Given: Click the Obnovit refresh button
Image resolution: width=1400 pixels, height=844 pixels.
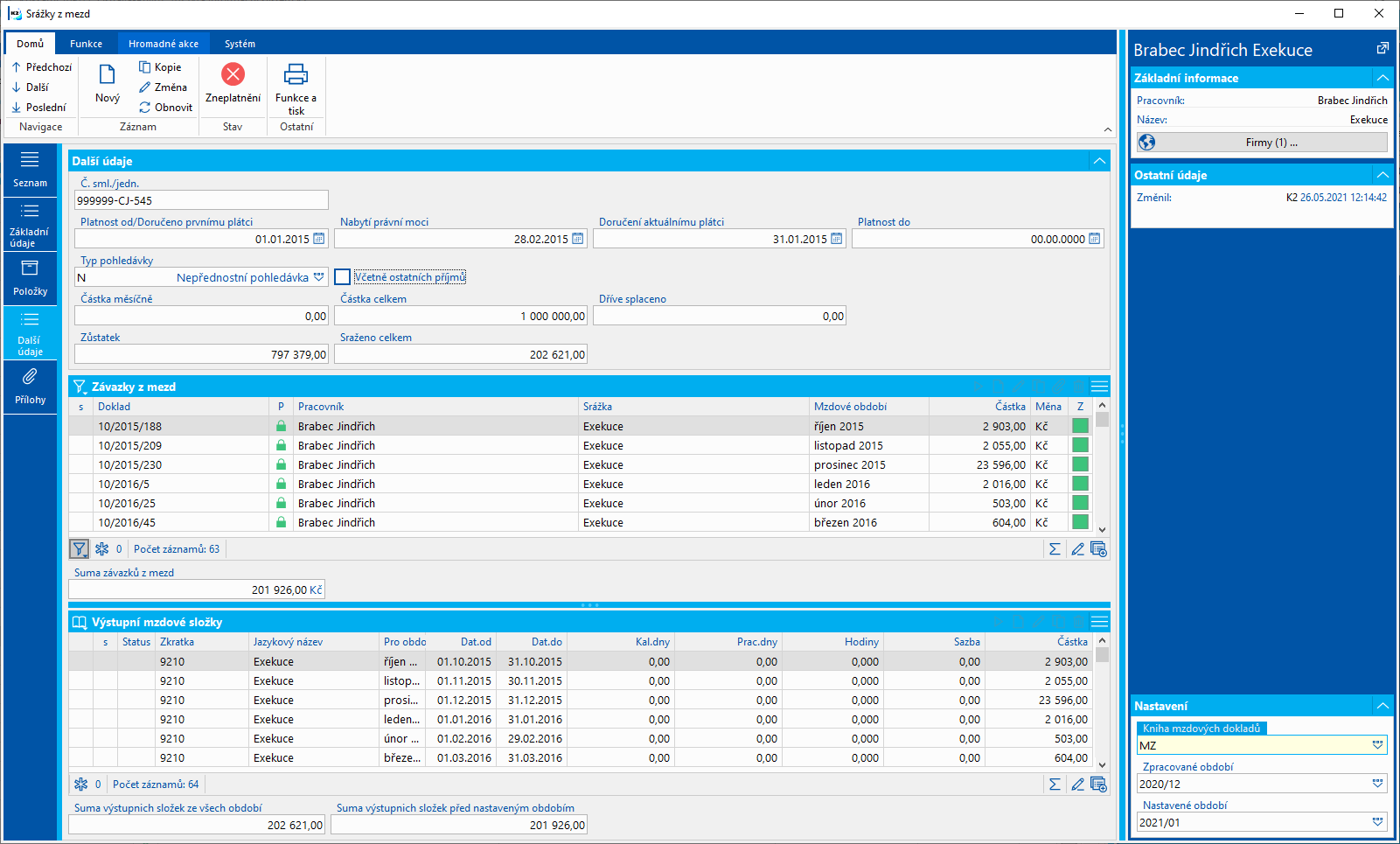Looking at the screenshot, I should coord(166,108).
